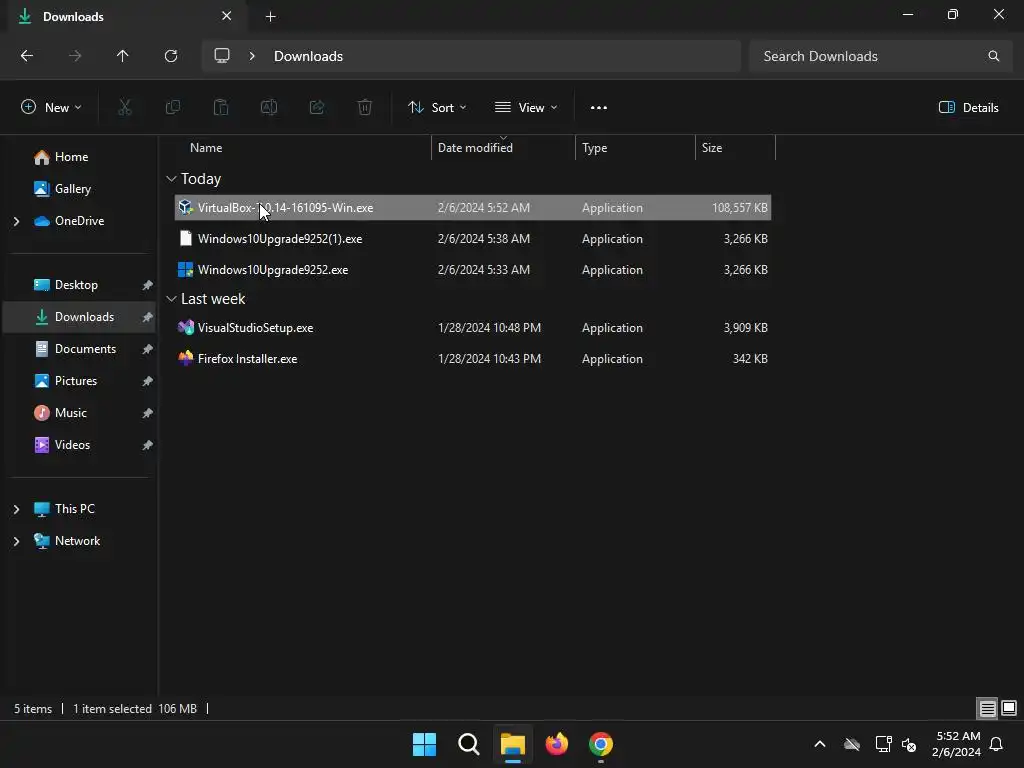Viewport: 1024px width, 768px height.
Task: Expand the Network tree node
Action: pyautogui.click(x=16, y=541)
